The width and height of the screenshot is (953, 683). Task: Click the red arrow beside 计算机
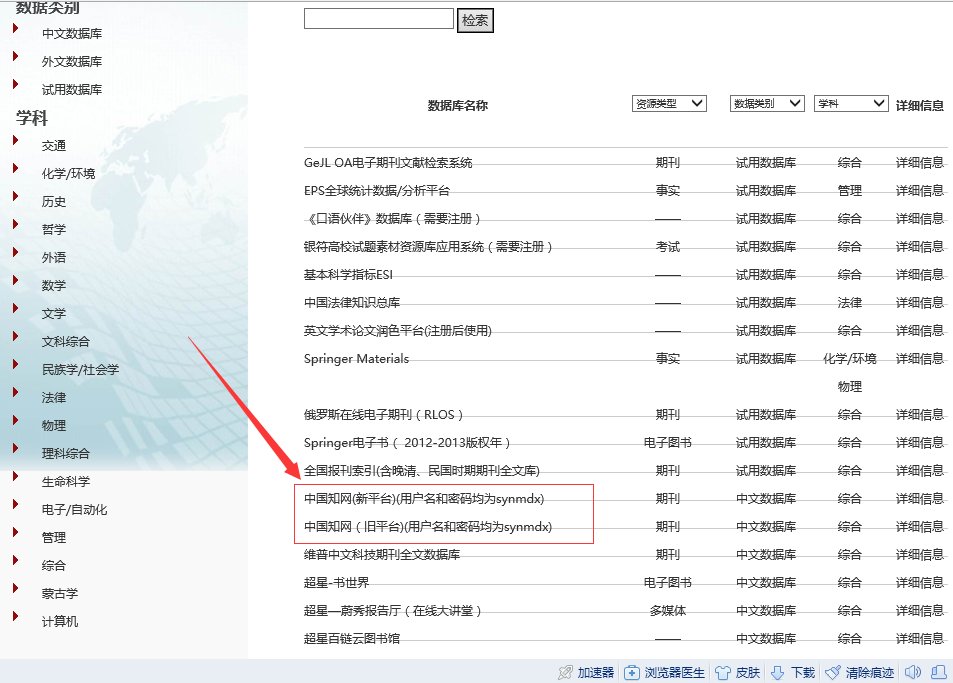tap(16, 616)
